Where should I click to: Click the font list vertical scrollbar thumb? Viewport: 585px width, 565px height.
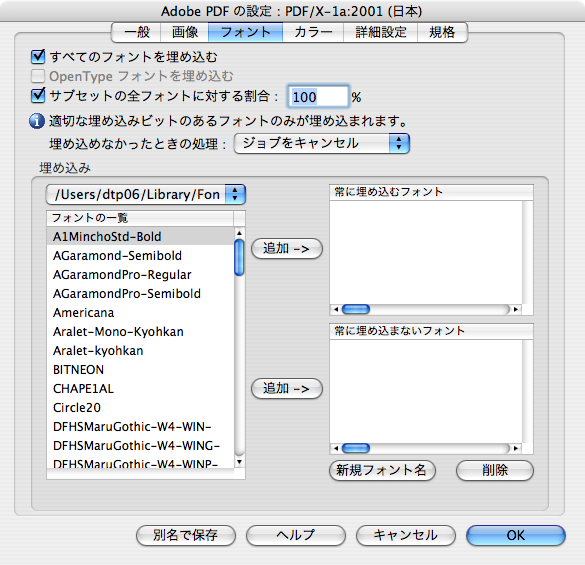[240, 257]
